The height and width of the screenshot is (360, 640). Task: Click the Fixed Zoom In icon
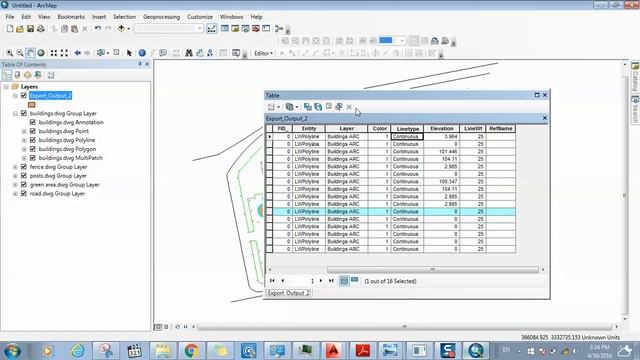coord(54,53)
